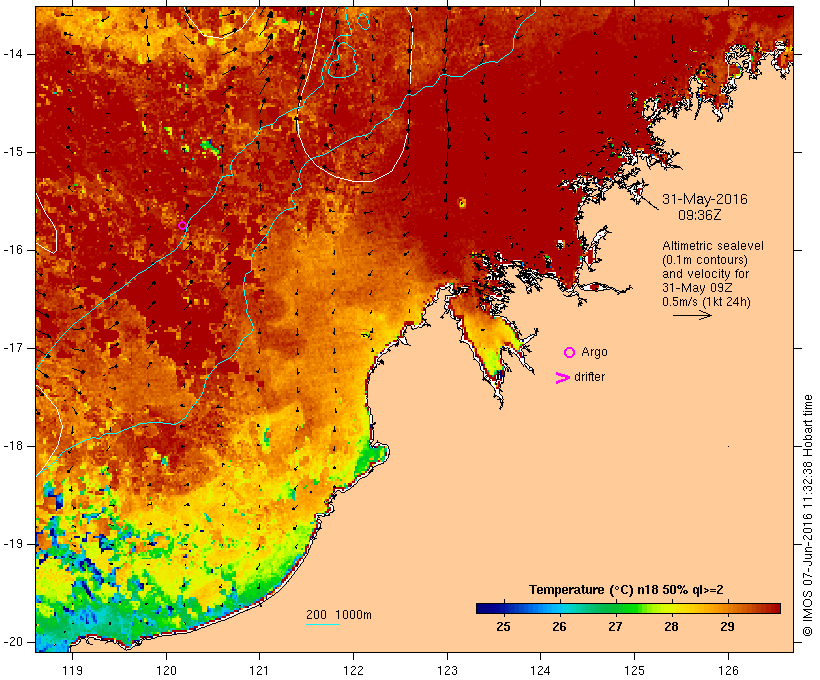820x680 pixels.
Task: Click latitude axis label -17
Action: (x=13, y=348)
